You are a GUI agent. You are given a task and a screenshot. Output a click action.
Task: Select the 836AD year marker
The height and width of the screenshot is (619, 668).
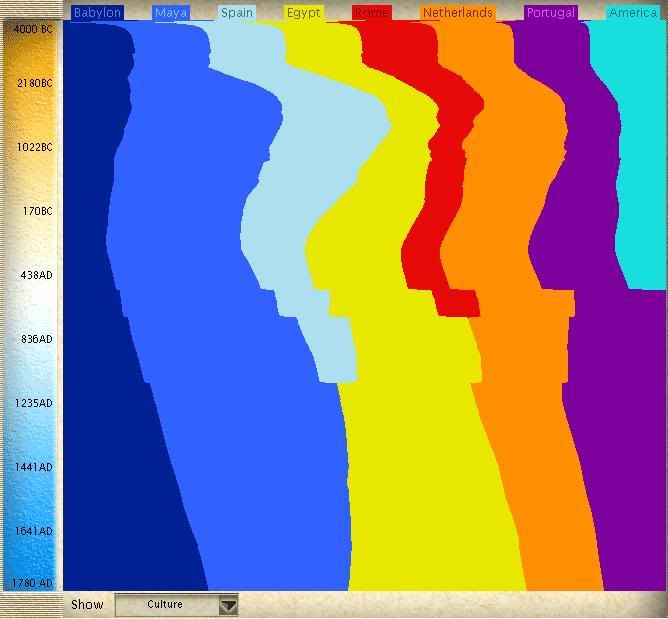coord(37,339)
